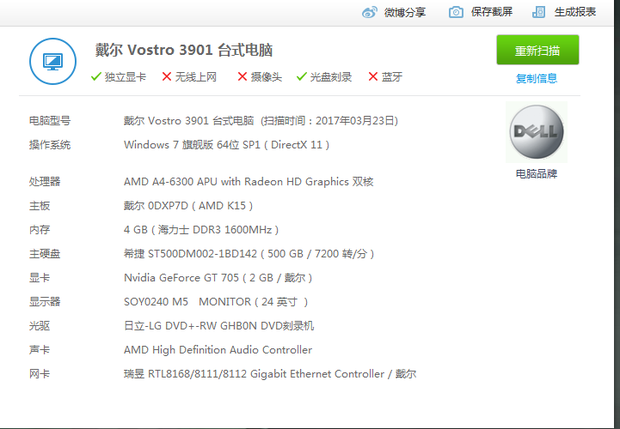The height and width of the screenshot is (429, 620).
Task: Click the 电脑型号 label
Action: click(x=50, y=121)
